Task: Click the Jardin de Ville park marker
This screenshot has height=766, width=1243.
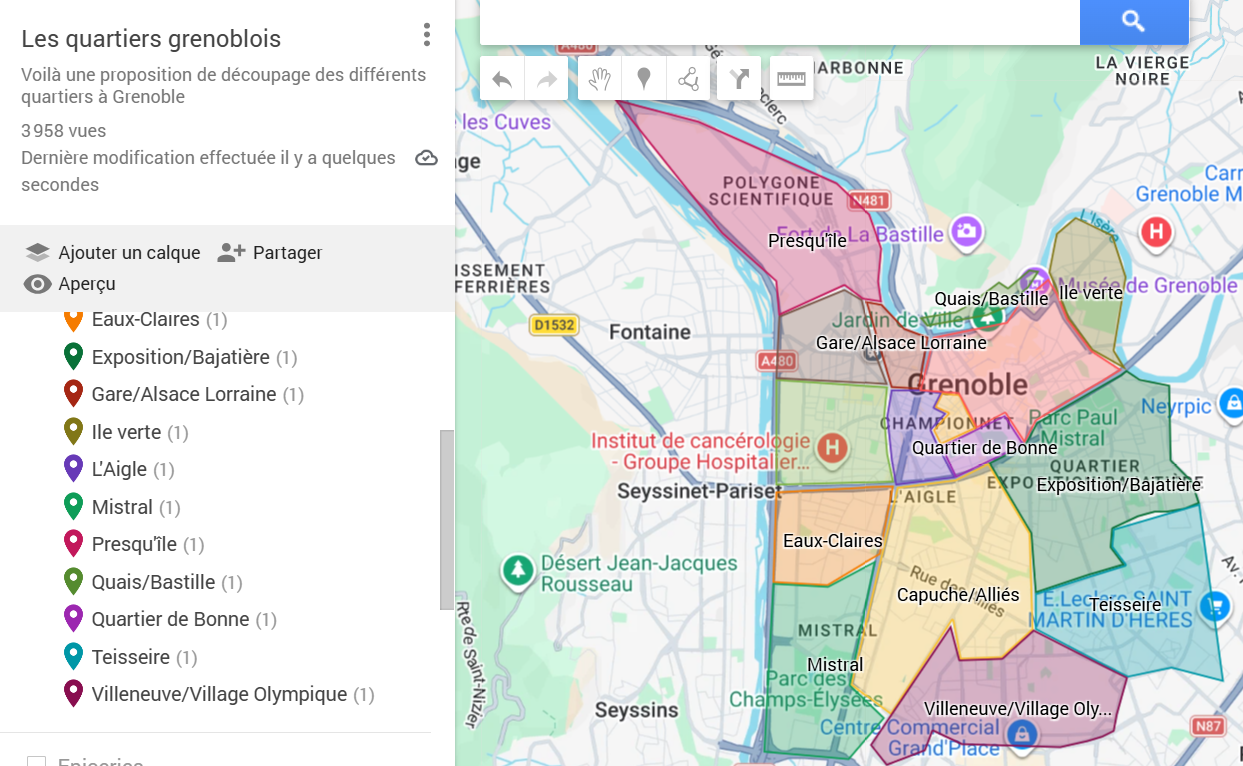Action: (988, 316)
